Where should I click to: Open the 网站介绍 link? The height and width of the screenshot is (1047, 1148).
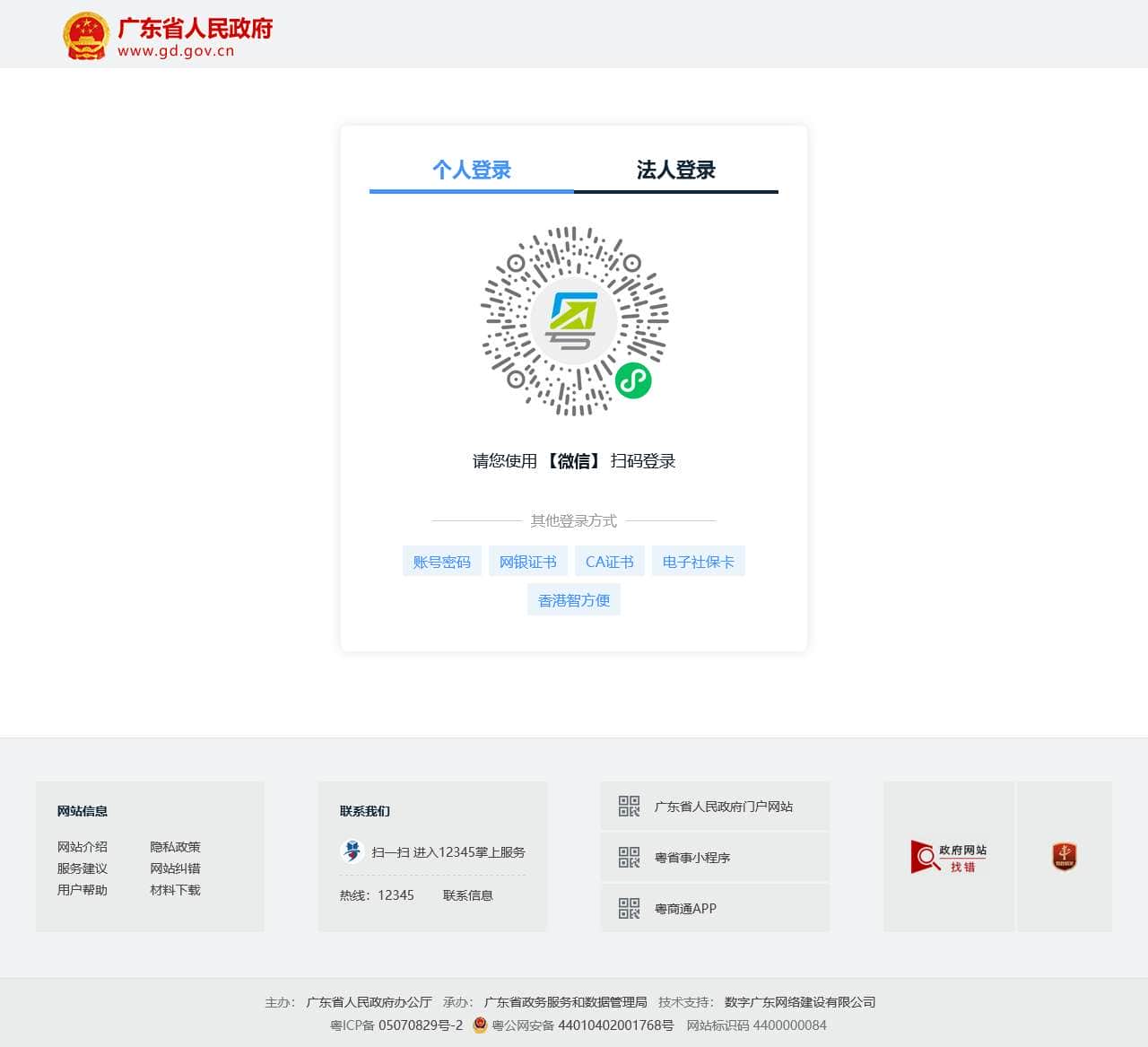(x=83, y=847)
